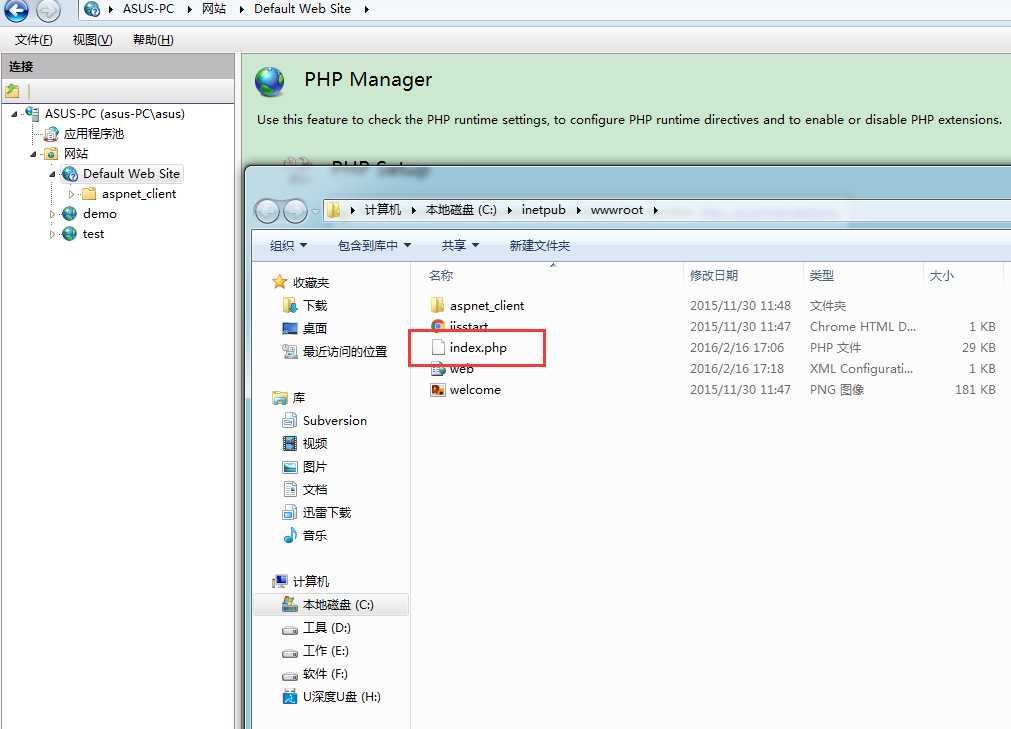The height and width of the screenshot is (729, 1011).
Task: Click the connect icon in Connections toolbar
Action: pos(12,91)
